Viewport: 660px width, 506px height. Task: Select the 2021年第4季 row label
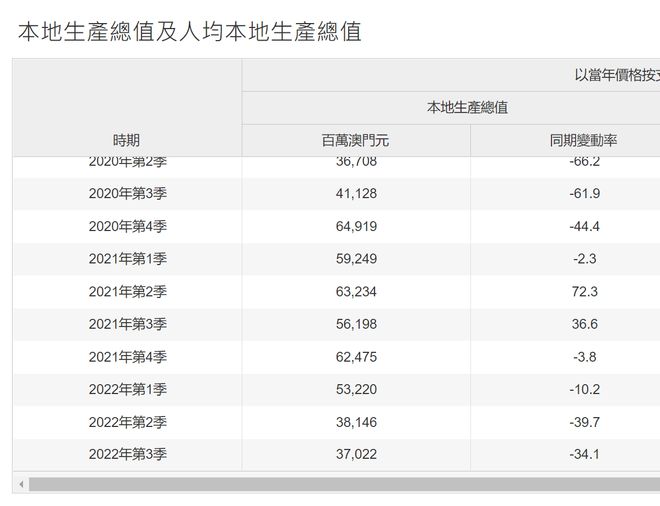click(x=126, y=357)
